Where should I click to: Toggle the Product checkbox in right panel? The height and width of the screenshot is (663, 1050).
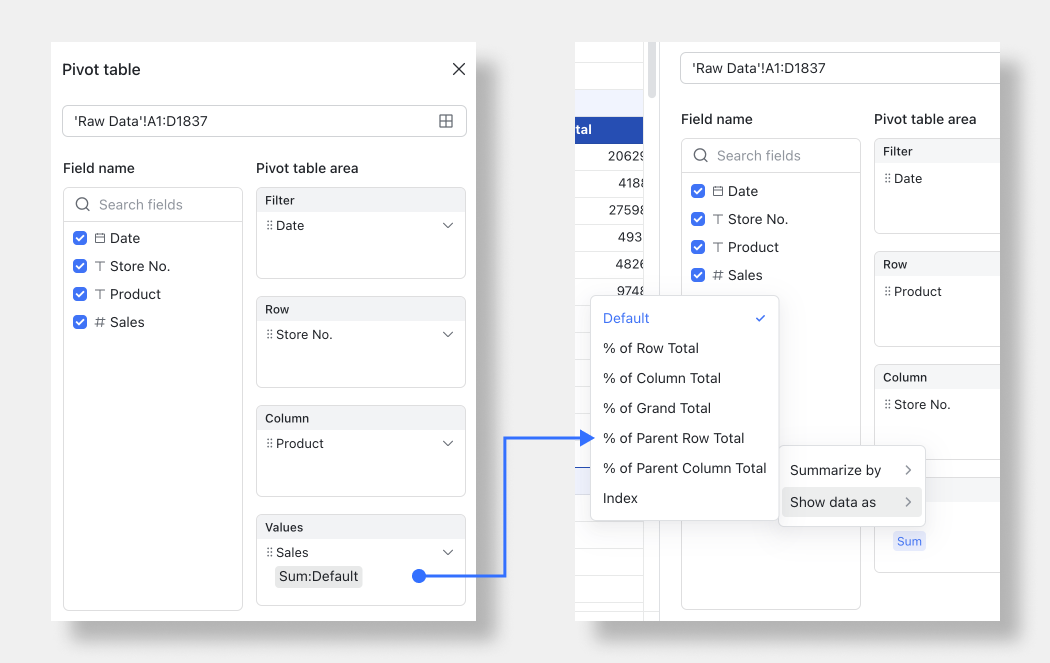coord(698,248)
